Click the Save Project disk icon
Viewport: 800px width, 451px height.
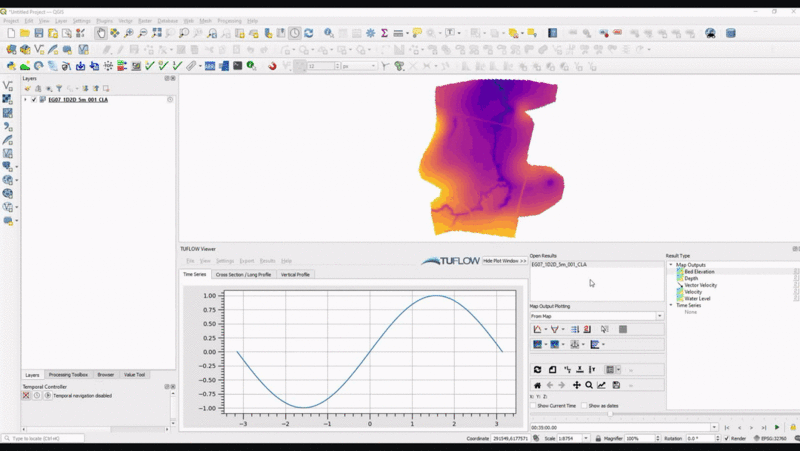[x=39, y=33]
